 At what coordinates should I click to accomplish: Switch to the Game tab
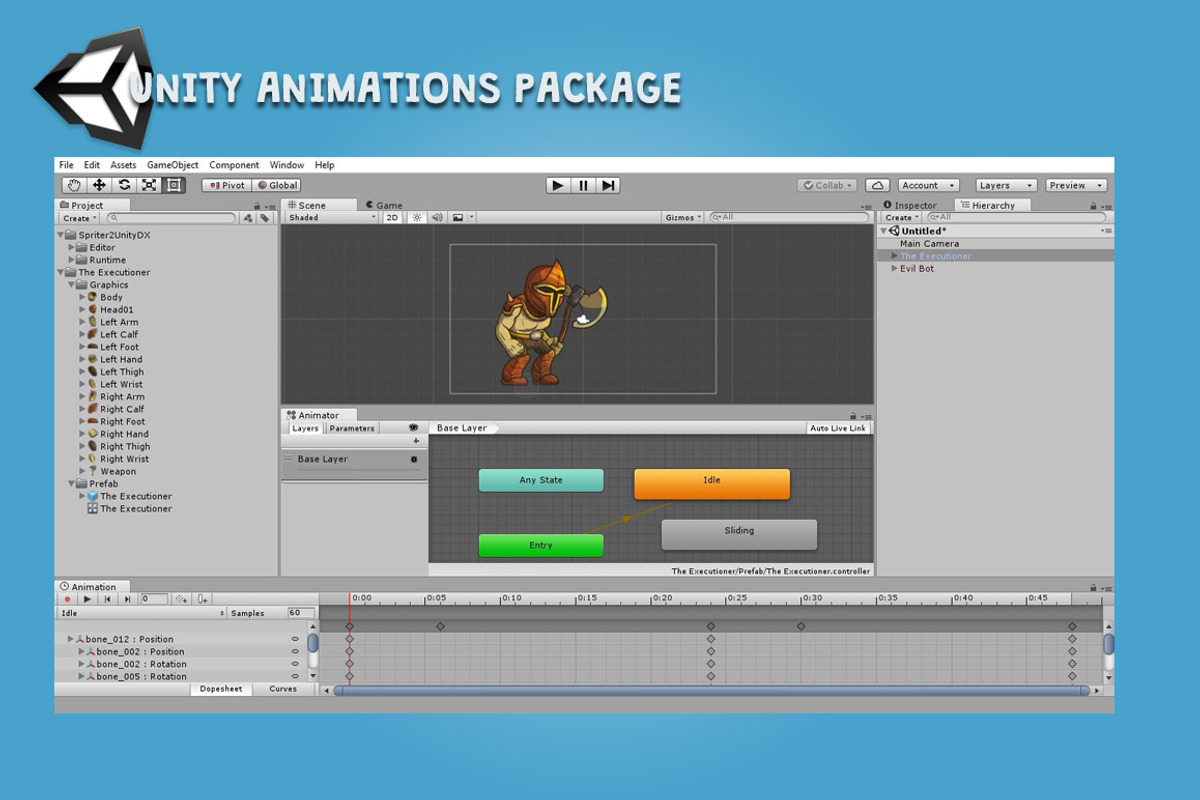pyautogui.click(x=385, y=205)
